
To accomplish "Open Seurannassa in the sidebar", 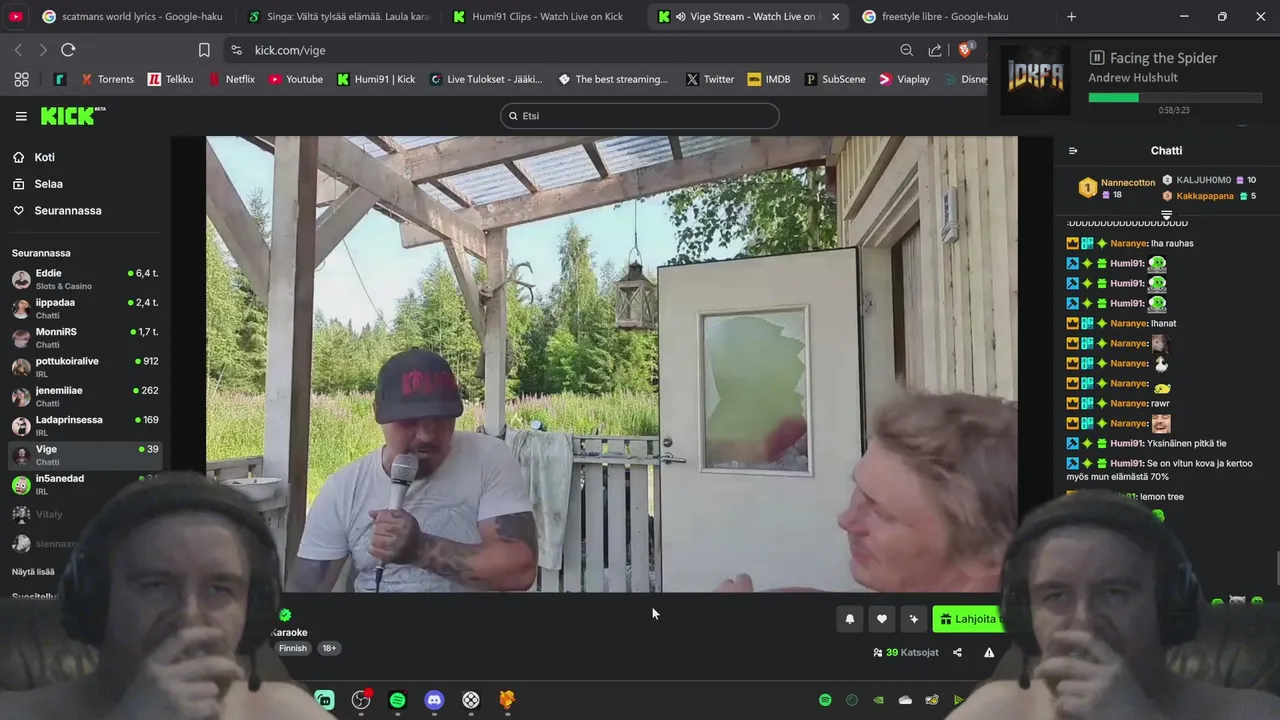I will (x=57, y=211).
